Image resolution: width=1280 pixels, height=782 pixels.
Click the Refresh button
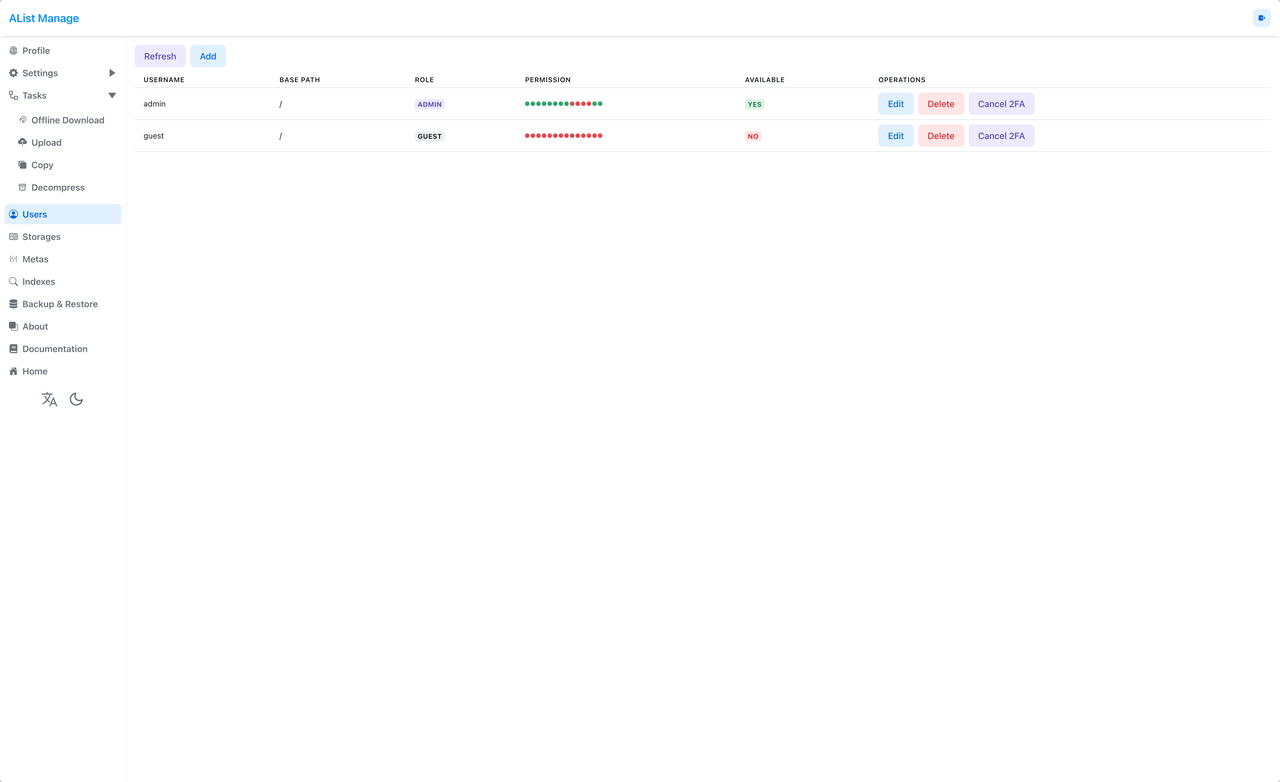pos(159,56)
